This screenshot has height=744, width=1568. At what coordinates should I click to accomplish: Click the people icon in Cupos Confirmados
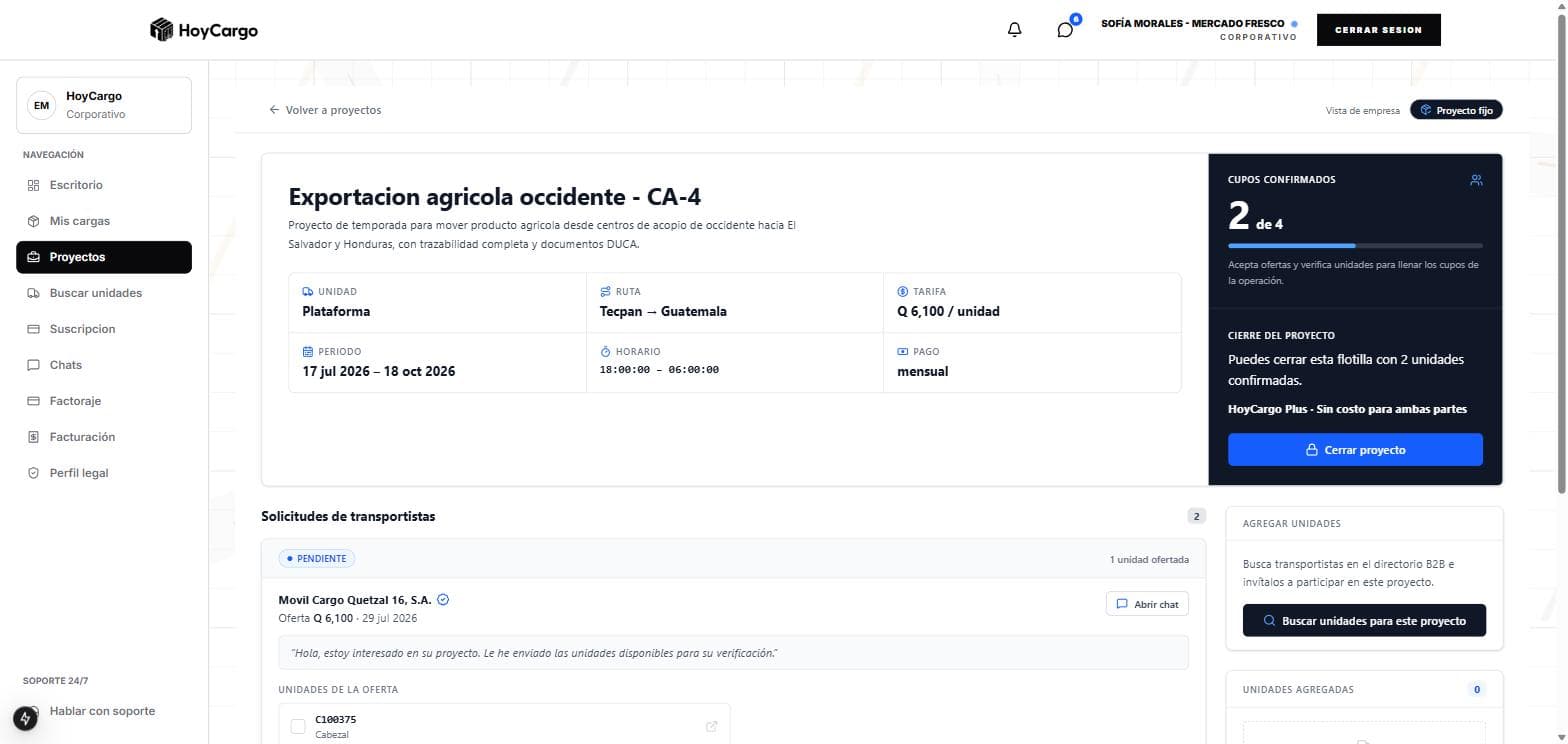click(x=1476, y=180)
